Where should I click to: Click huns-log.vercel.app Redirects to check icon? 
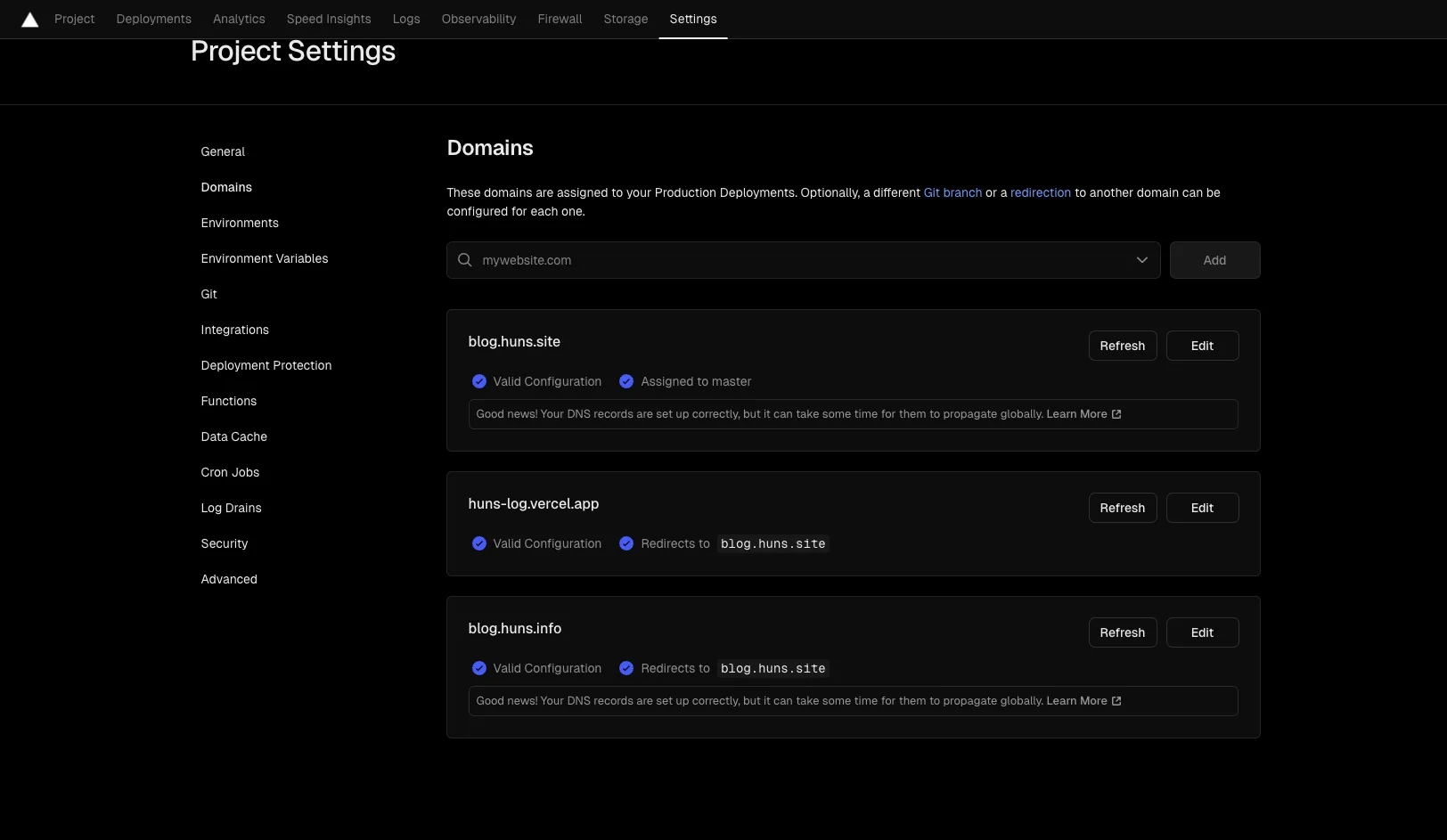coord(626,543)
